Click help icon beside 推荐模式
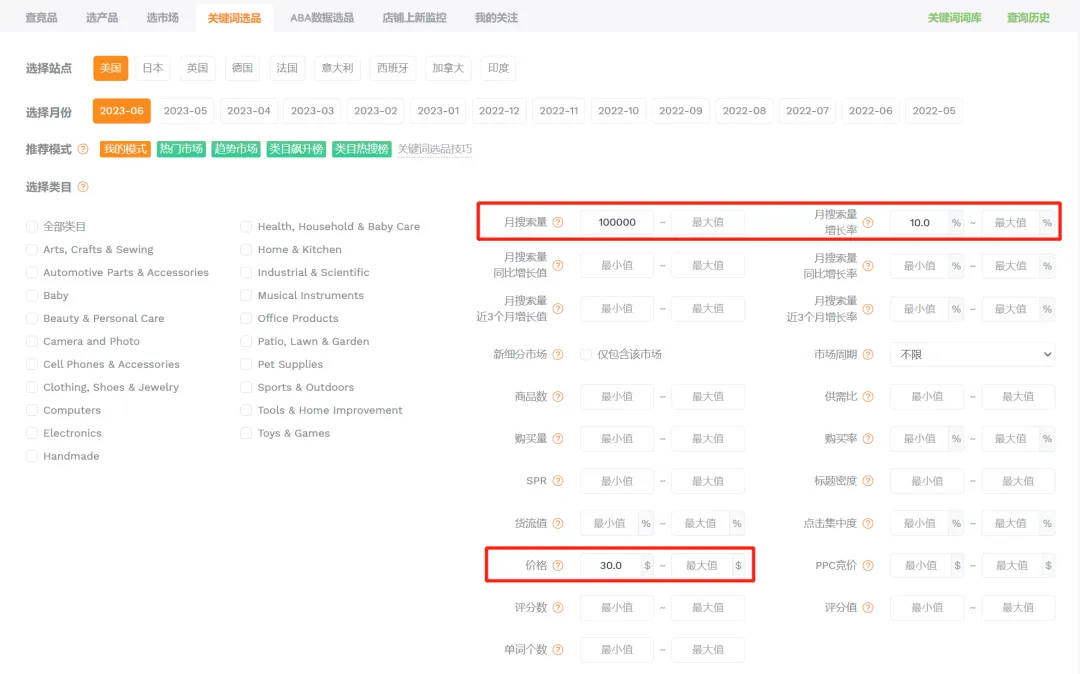The width and height of the screenshot is (1080, 674). (83, 149)
